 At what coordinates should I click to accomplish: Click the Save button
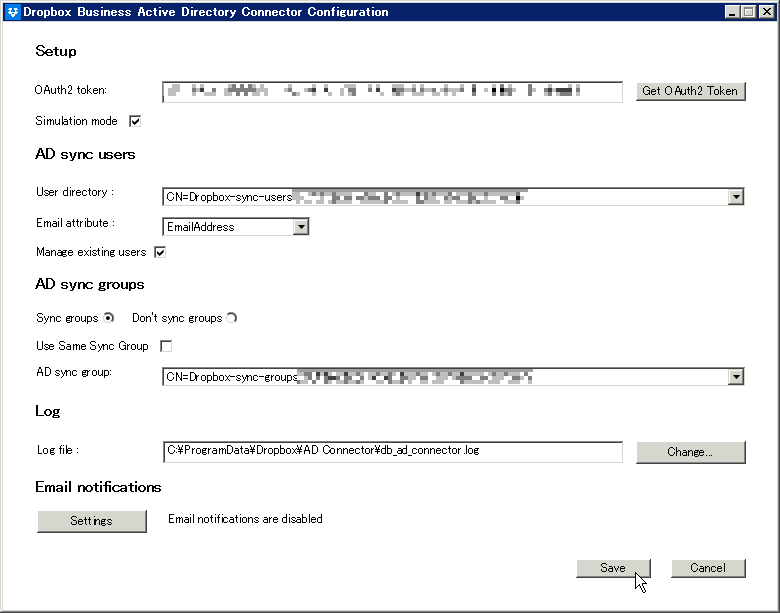click(x=613, y=568)
